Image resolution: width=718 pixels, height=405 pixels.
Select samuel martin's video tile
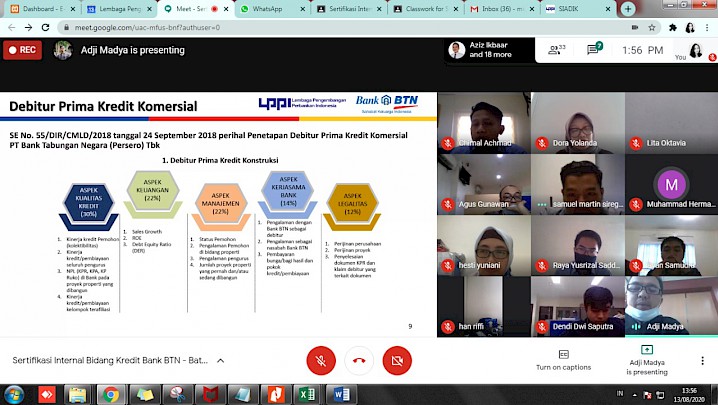click(x=578, y=184)
